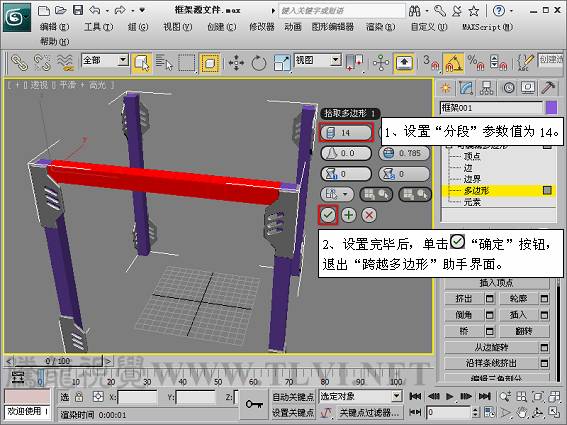This screenshot has height=425, width=567.
Task: Cancel bridge with the red X button
Action: pos(369,215)
